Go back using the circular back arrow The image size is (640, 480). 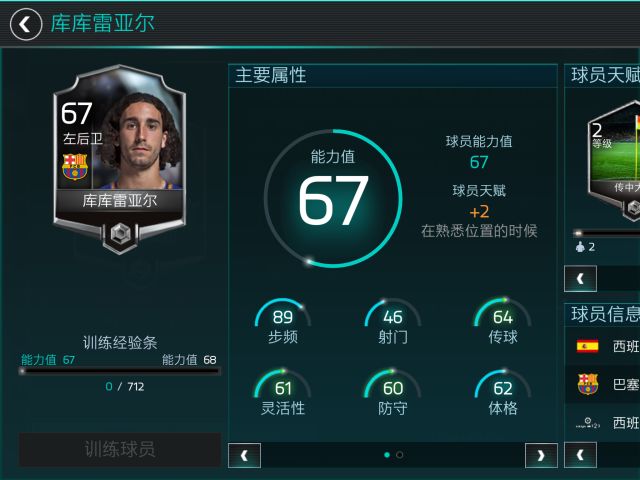click(26, 24)
